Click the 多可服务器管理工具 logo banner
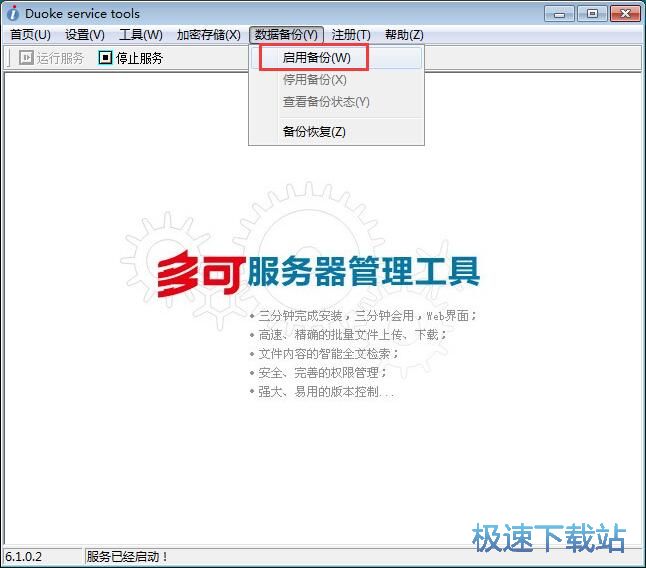The height and width of the screenshot is (568, 646). click(x=318, y=272)
